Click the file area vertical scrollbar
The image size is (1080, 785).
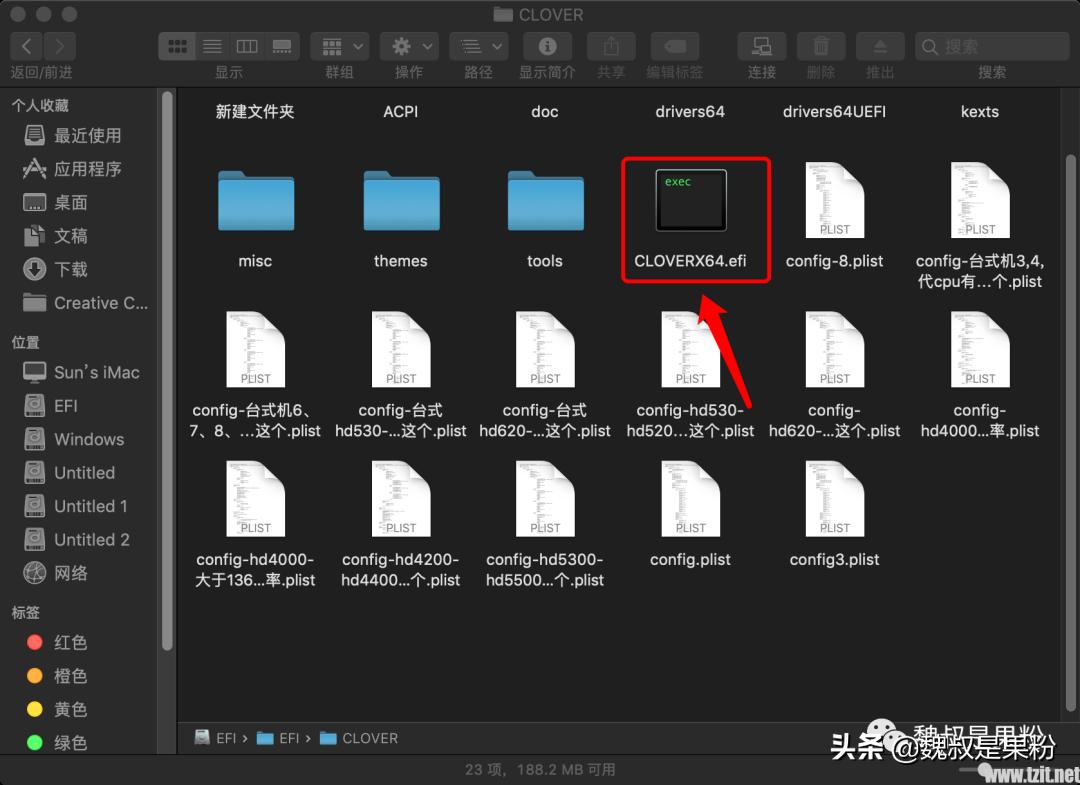coord(1070,434)
